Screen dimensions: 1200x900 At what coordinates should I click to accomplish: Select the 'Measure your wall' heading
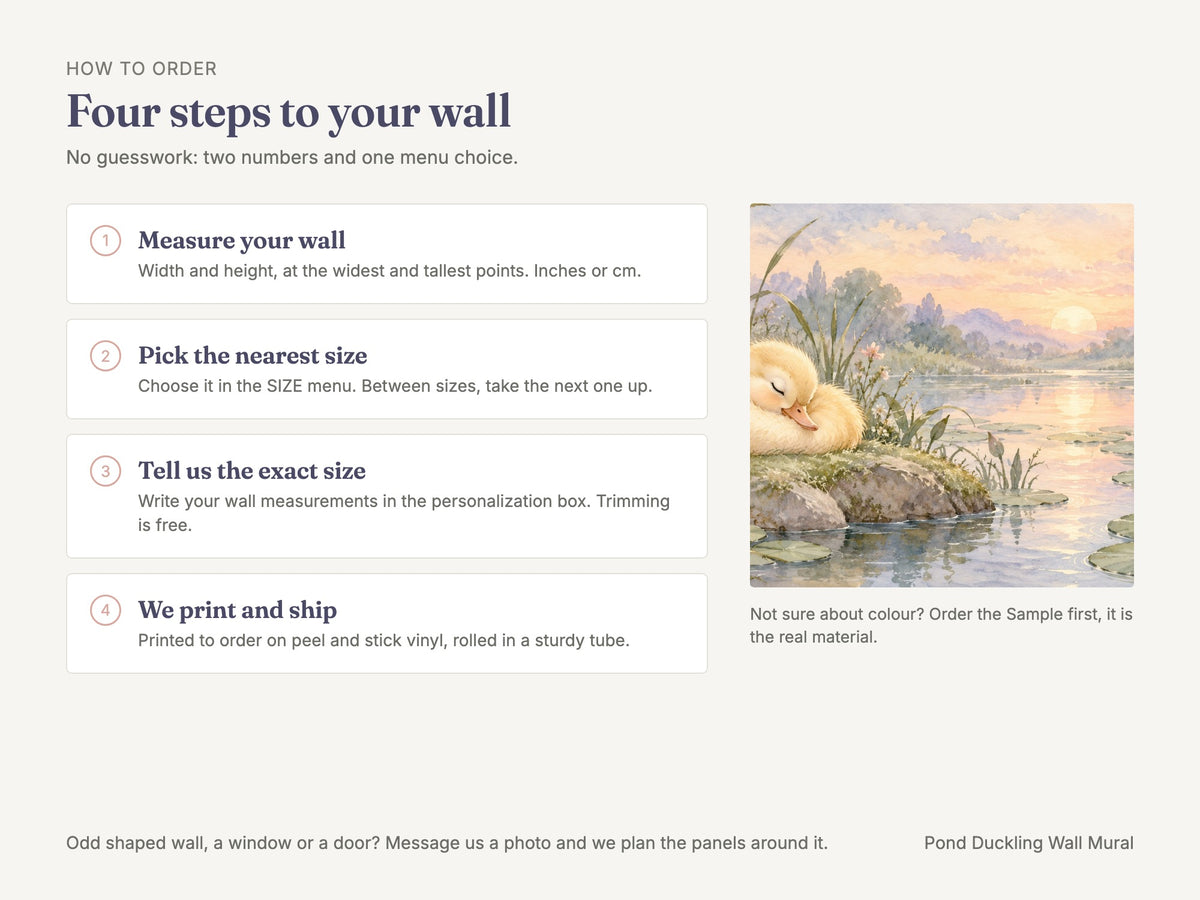click(242, 240)
